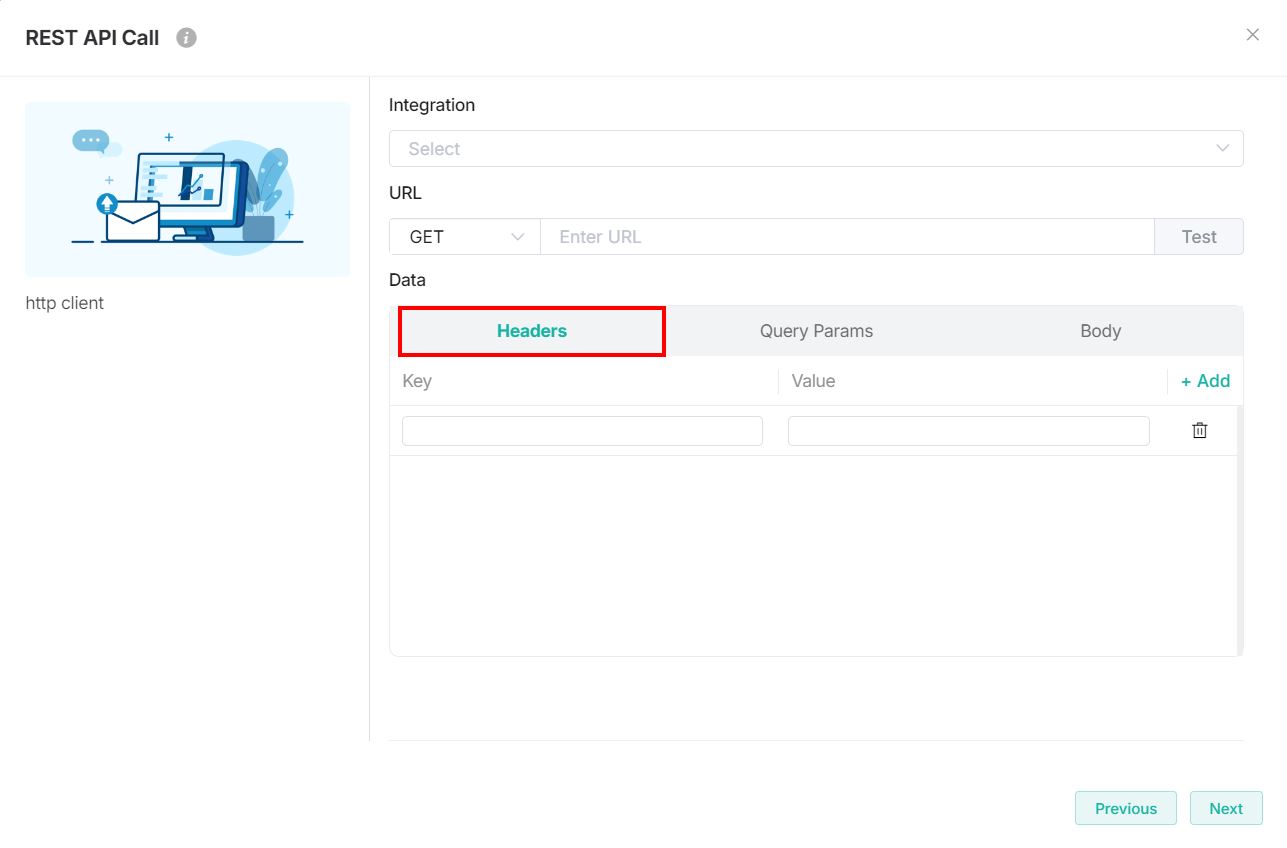Click the http client illustration image
Image resolution: width=1287 pixels, height=848 pixels.
click(188, 190)
